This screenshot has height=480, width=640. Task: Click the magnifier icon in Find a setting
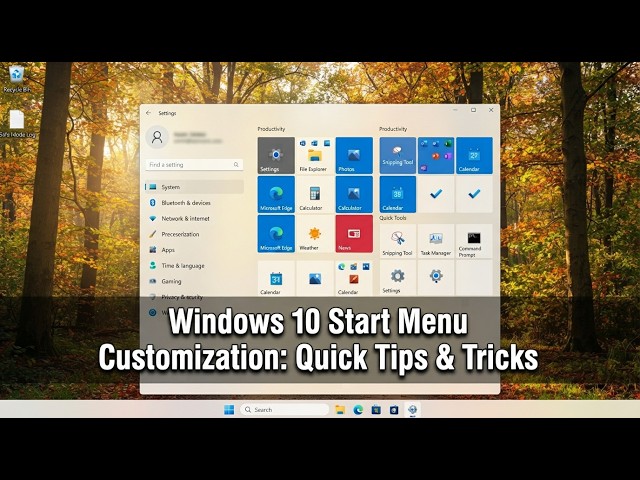coord(236,164)
